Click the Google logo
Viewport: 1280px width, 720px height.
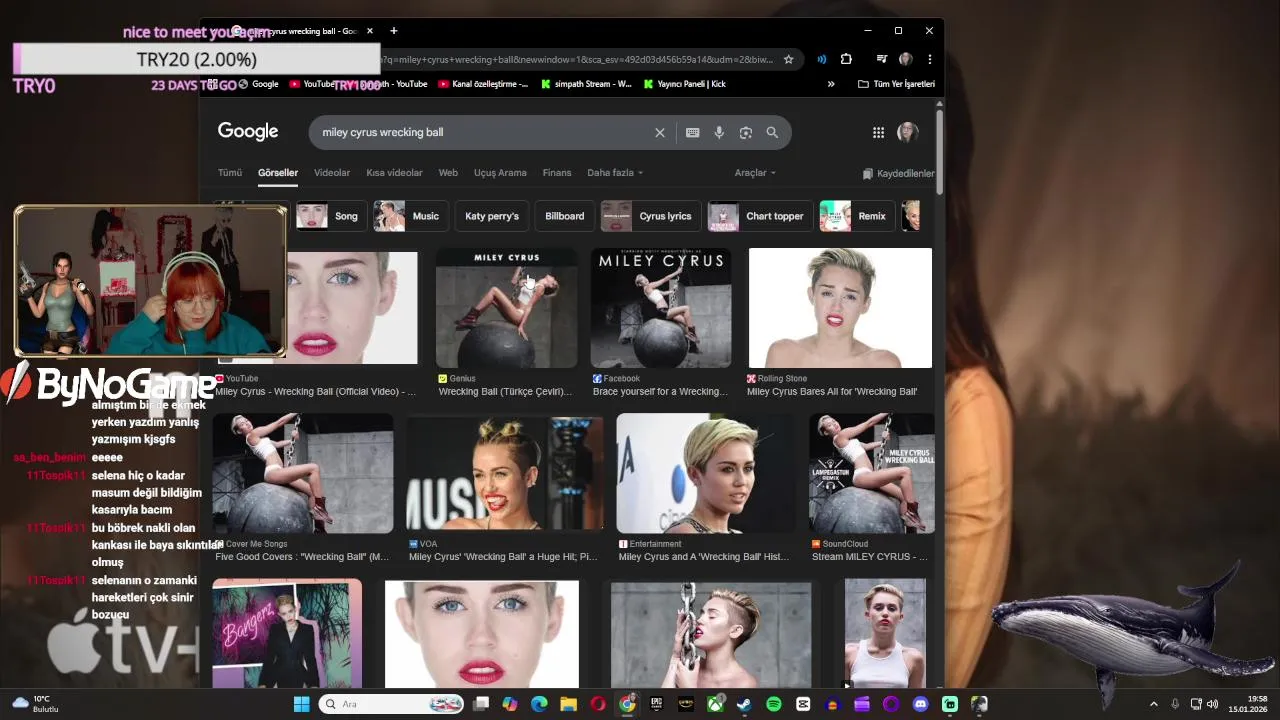coord(248,131)
